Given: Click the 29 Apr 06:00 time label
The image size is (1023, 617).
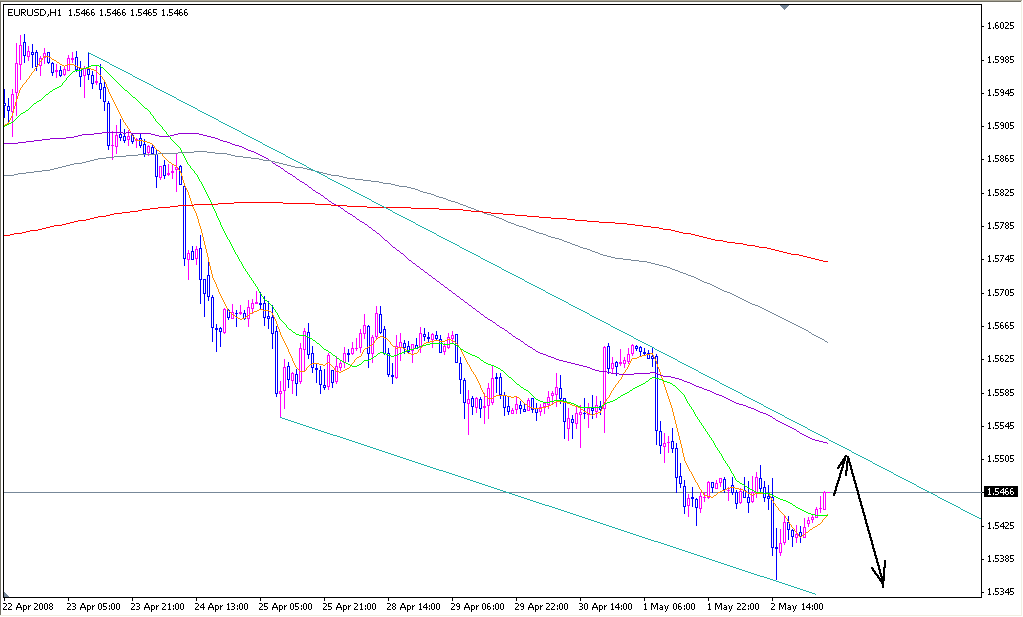Looking at the screenshot, I should [x=478, y=607].
